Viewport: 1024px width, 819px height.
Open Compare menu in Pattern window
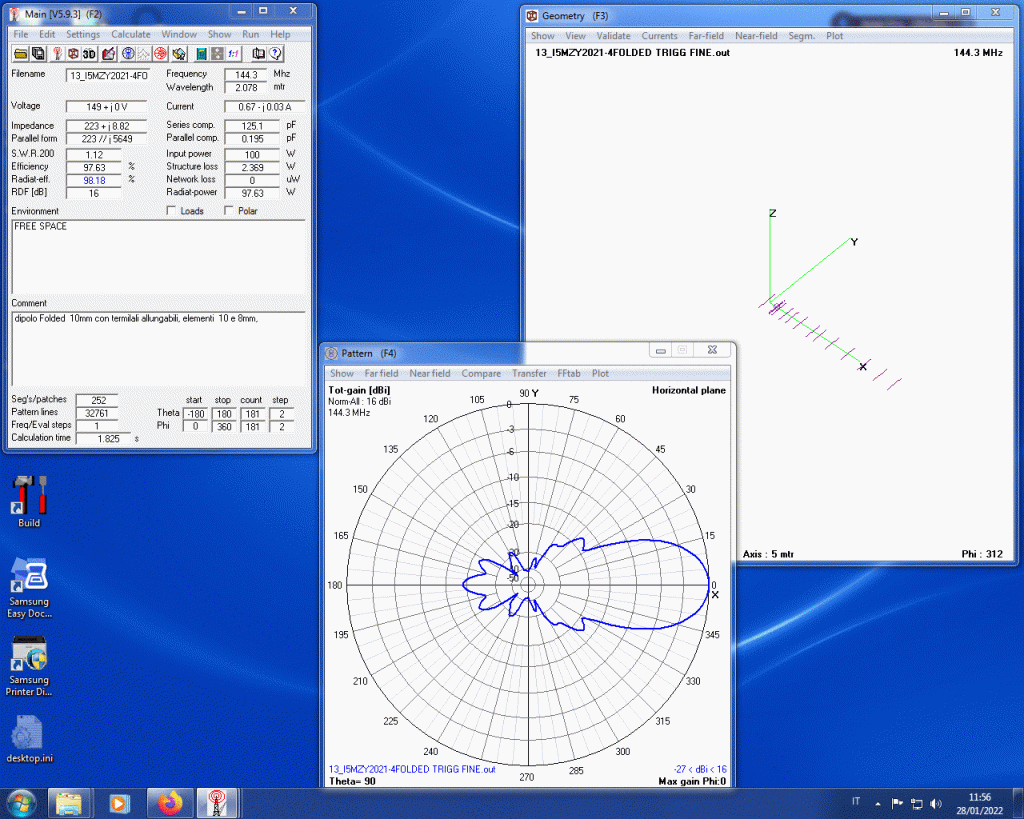[481, 373]
